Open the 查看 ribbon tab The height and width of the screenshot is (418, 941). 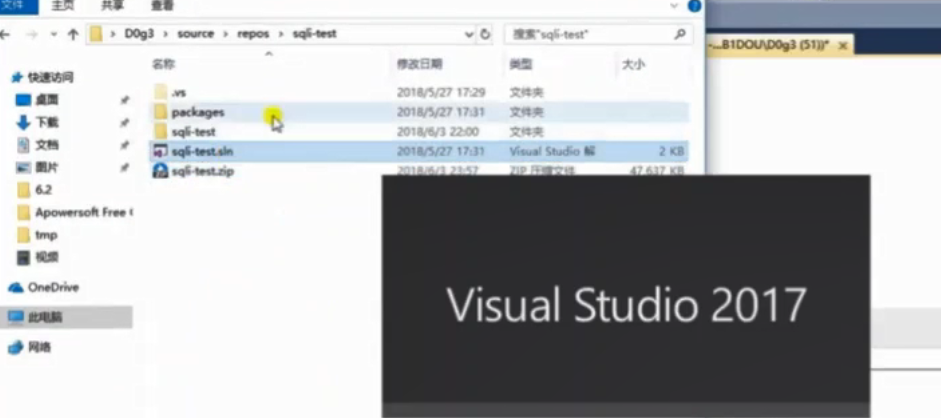pos(161,7)
